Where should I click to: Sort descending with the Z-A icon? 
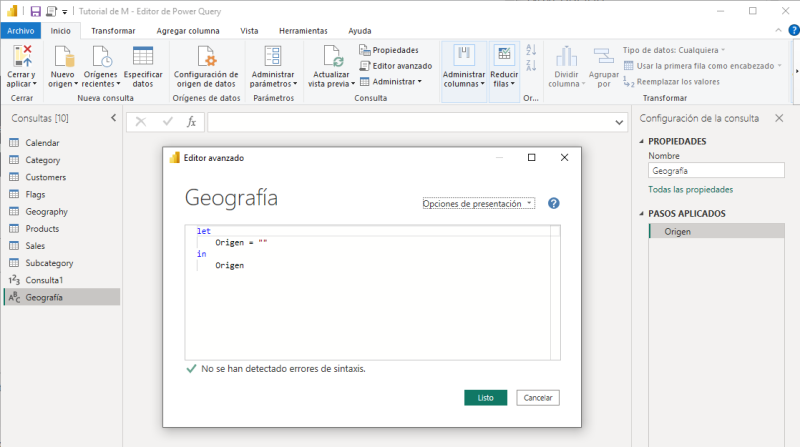(531, 65)
